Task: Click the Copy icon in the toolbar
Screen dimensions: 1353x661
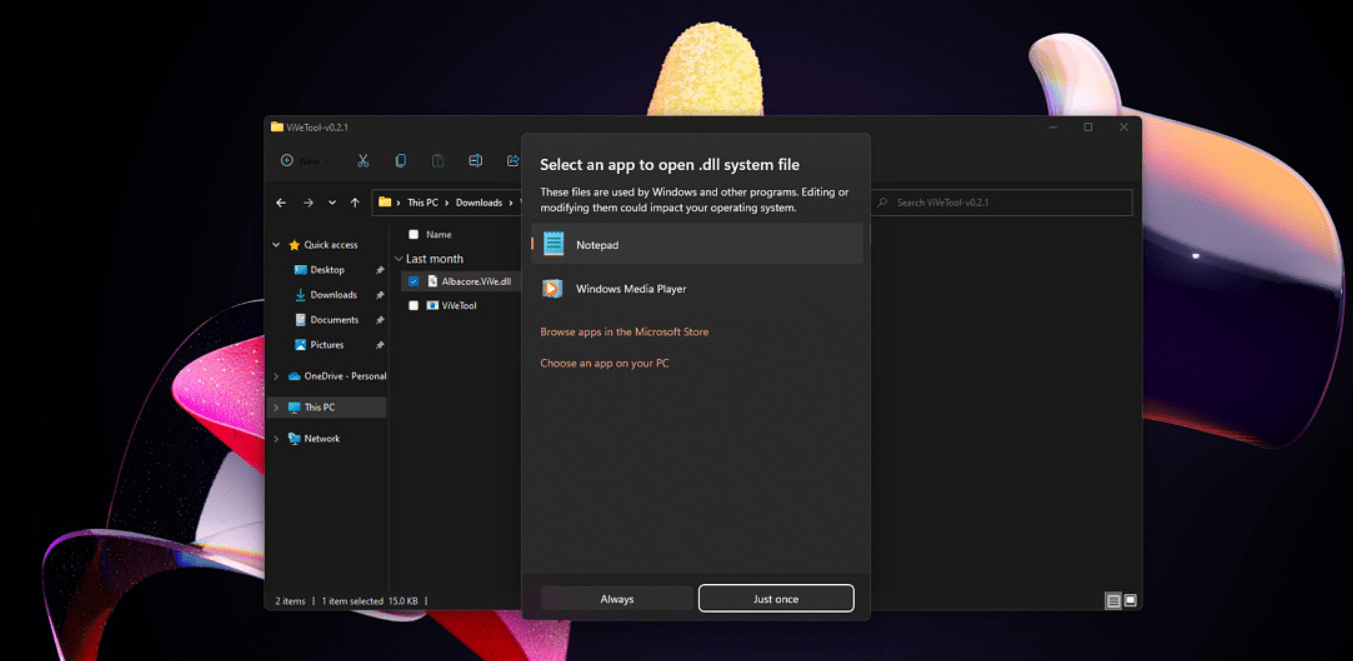Action: (400, 160)
